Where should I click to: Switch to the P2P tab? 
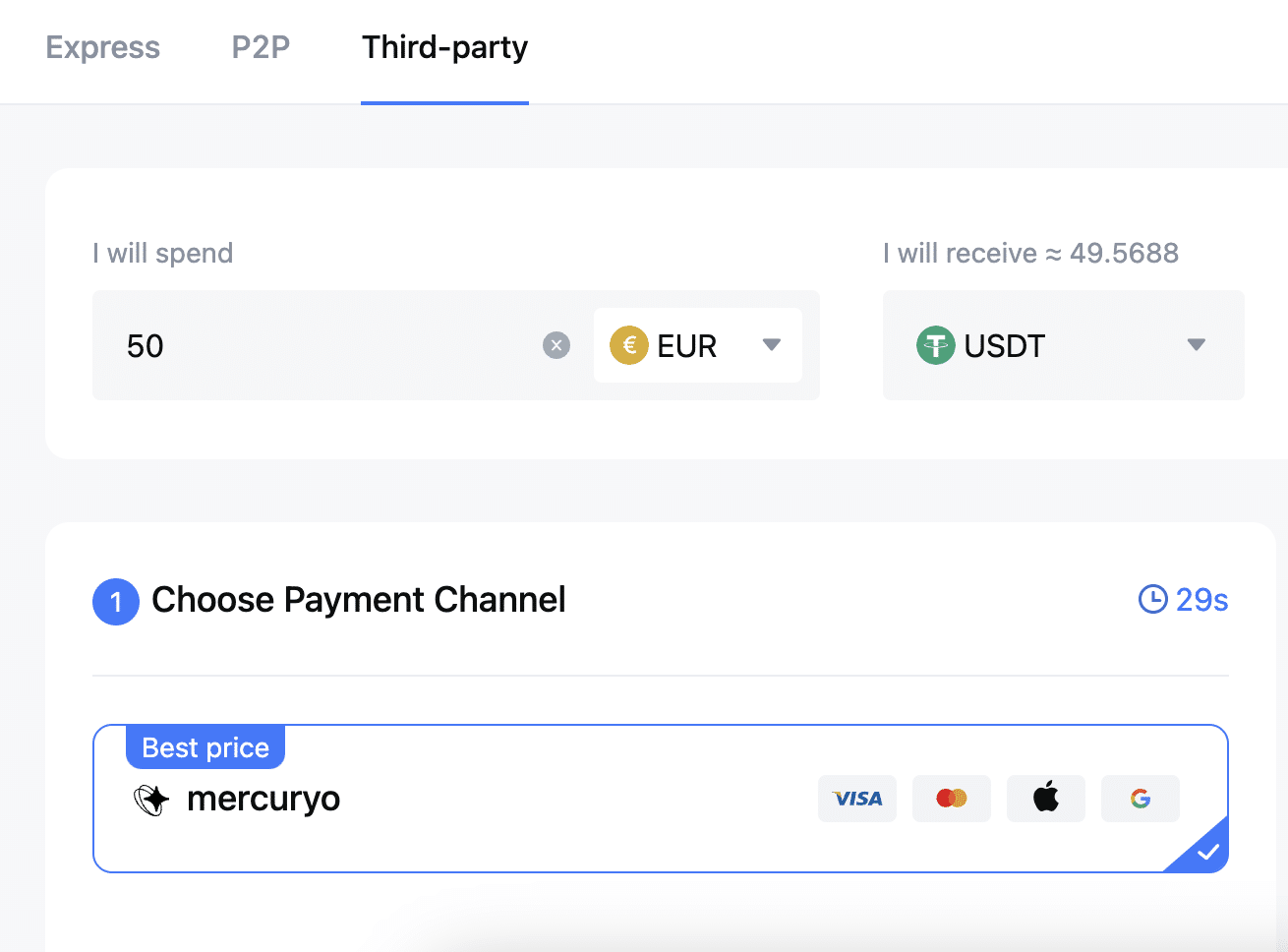pyautogui.click(x=261, y=47)
